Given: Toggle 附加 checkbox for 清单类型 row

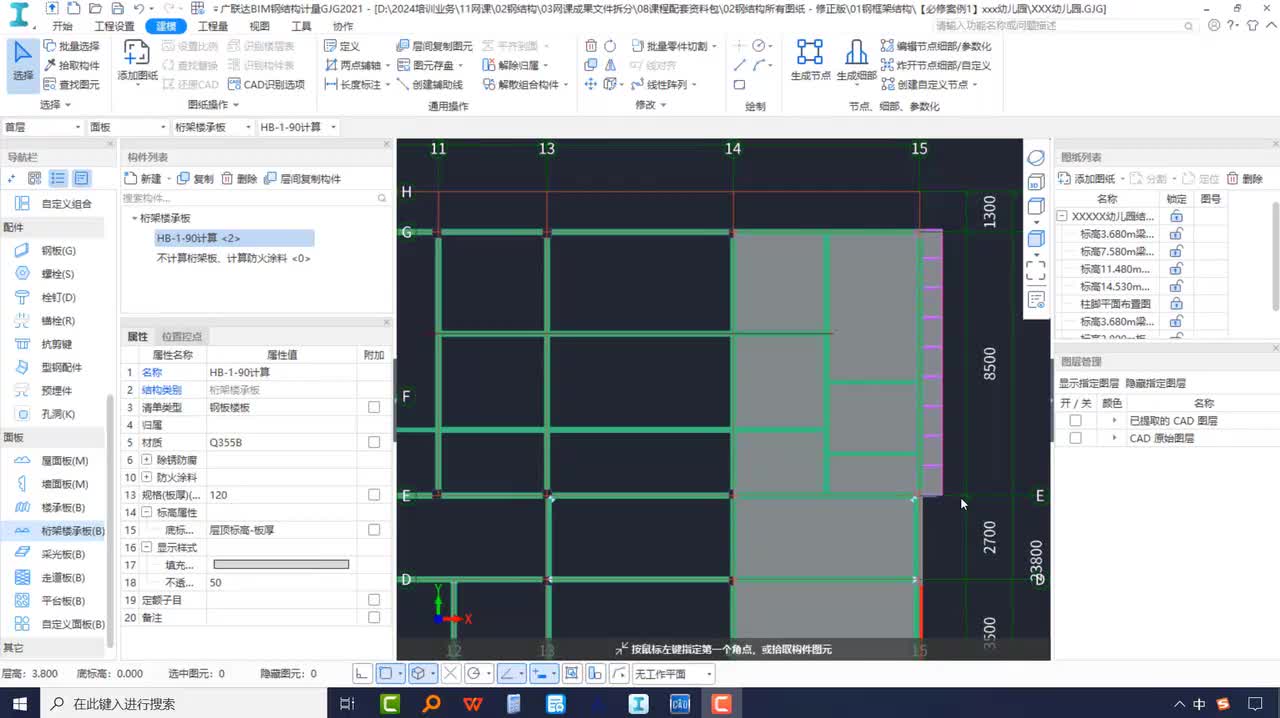Looking at the screenshot, I should (x=374, y=407).
